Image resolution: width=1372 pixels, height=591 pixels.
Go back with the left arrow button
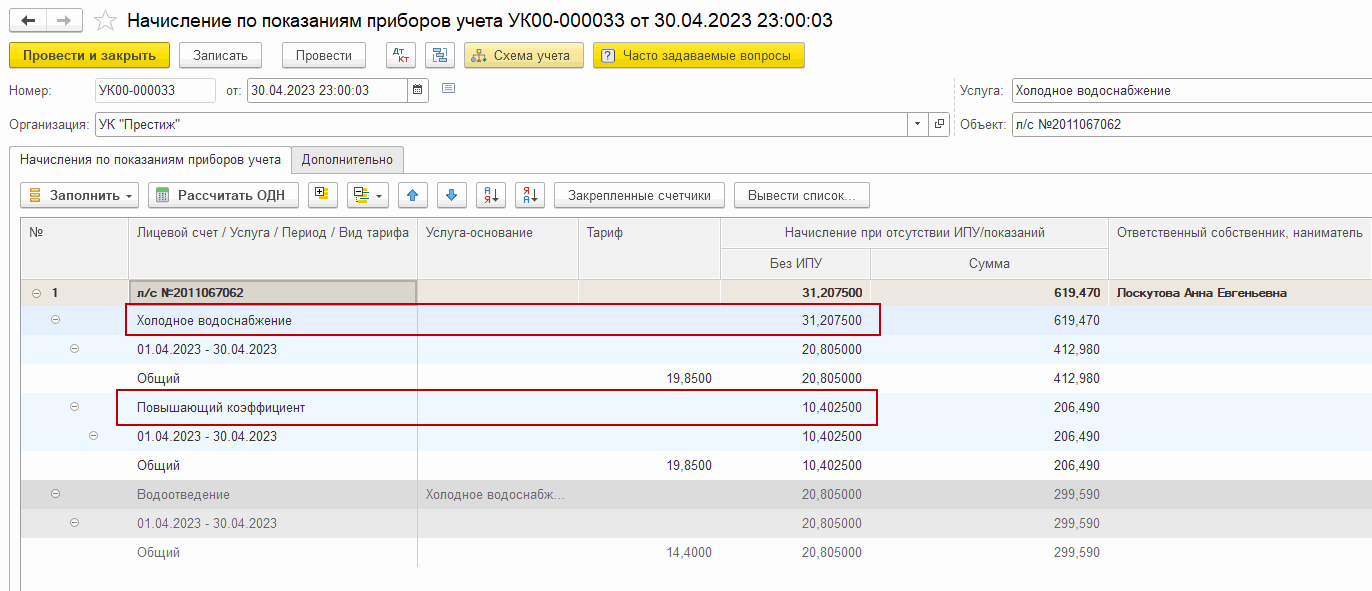[28, 21]
